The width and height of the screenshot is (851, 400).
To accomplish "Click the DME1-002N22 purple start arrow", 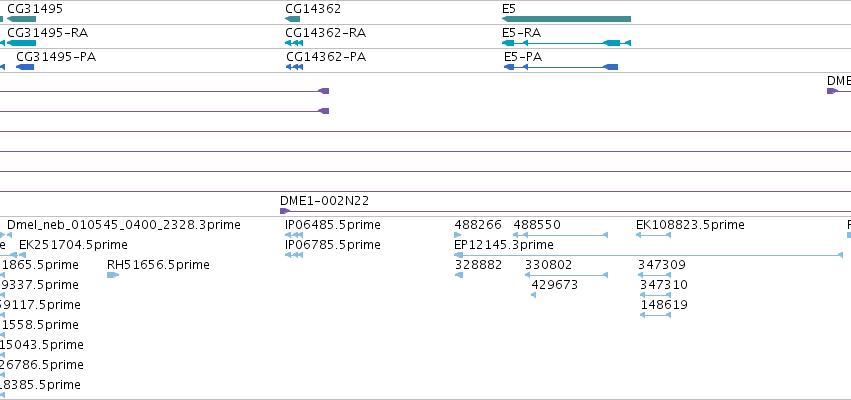I will pyautogui.click(x=285, y=211).
